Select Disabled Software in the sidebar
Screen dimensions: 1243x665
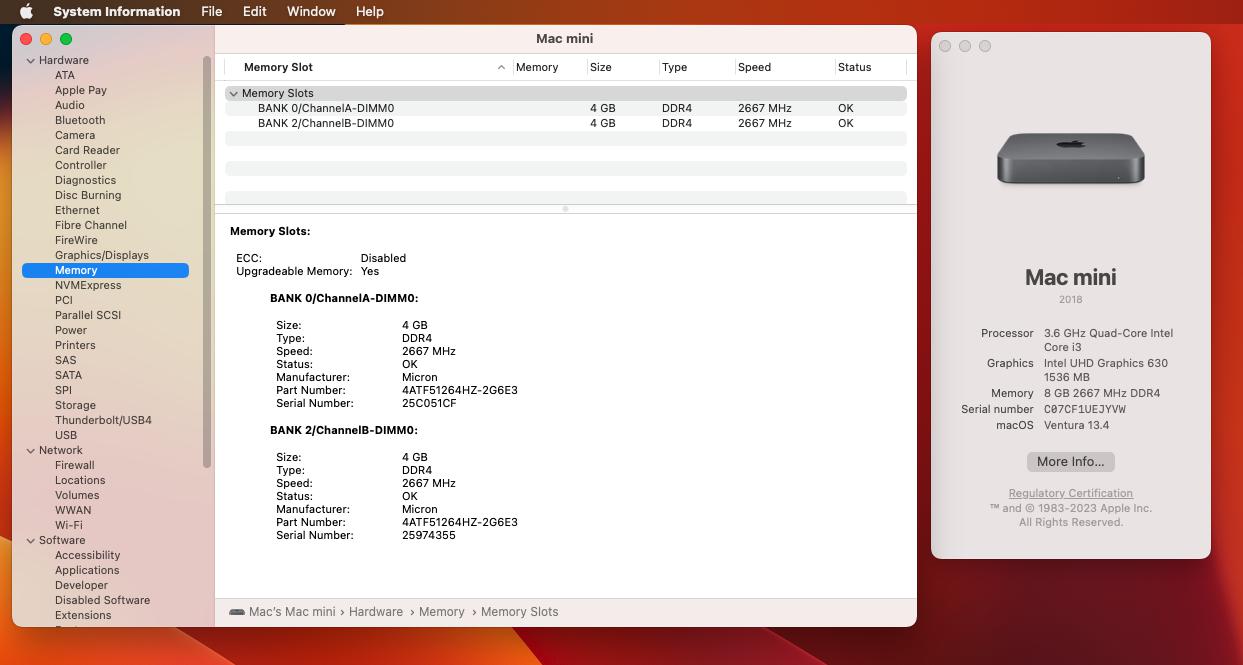[x=102, y=600]
